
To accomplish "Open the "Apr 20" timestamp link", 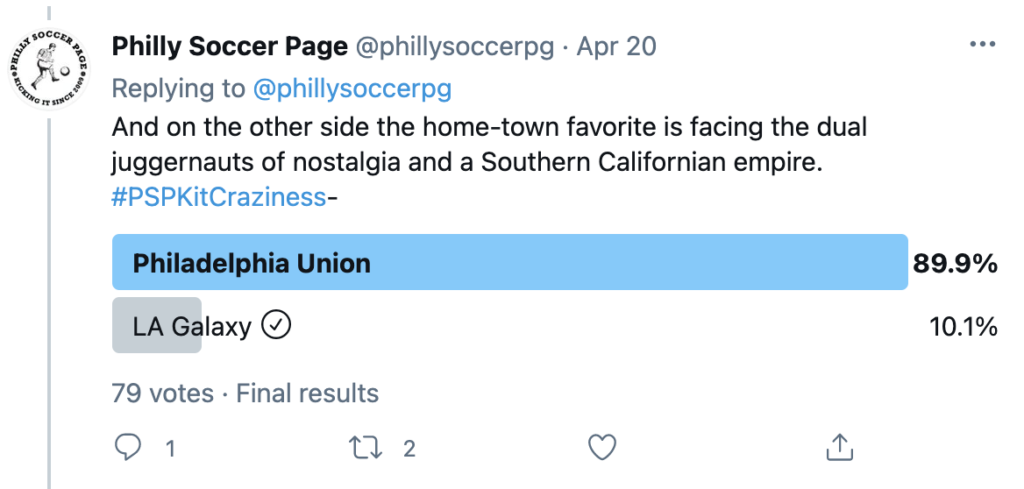I will pos(617,47).
